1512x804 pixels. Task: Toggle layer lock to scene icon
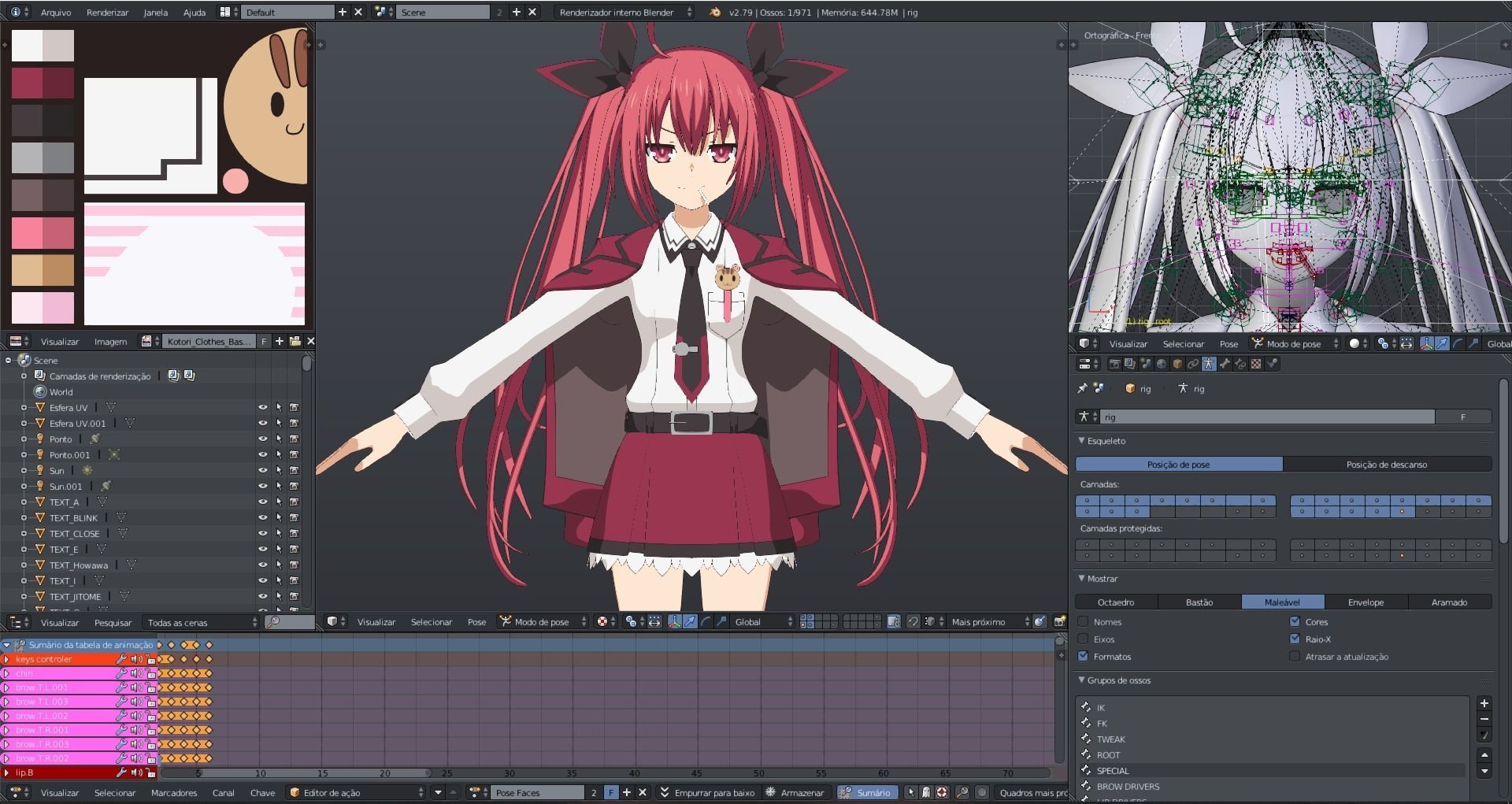tap(894, 622)
